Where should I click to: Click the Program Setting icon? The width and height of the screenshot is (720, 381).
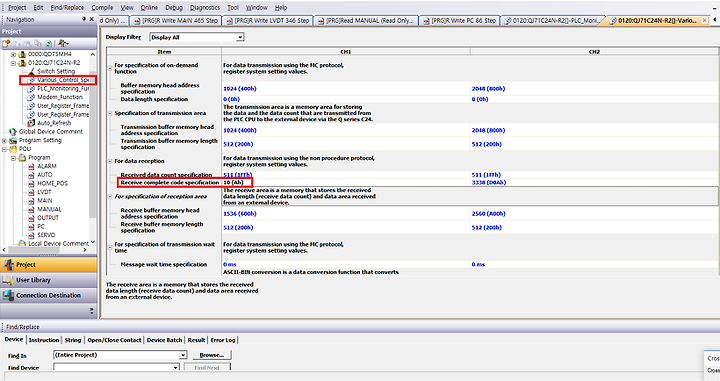[13, 140]
